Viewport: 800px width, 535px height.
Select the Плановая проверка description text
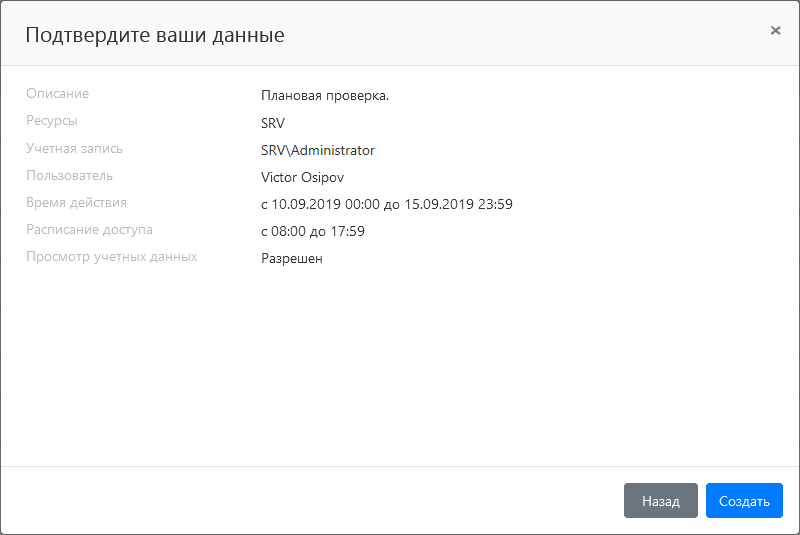point(324,96)
